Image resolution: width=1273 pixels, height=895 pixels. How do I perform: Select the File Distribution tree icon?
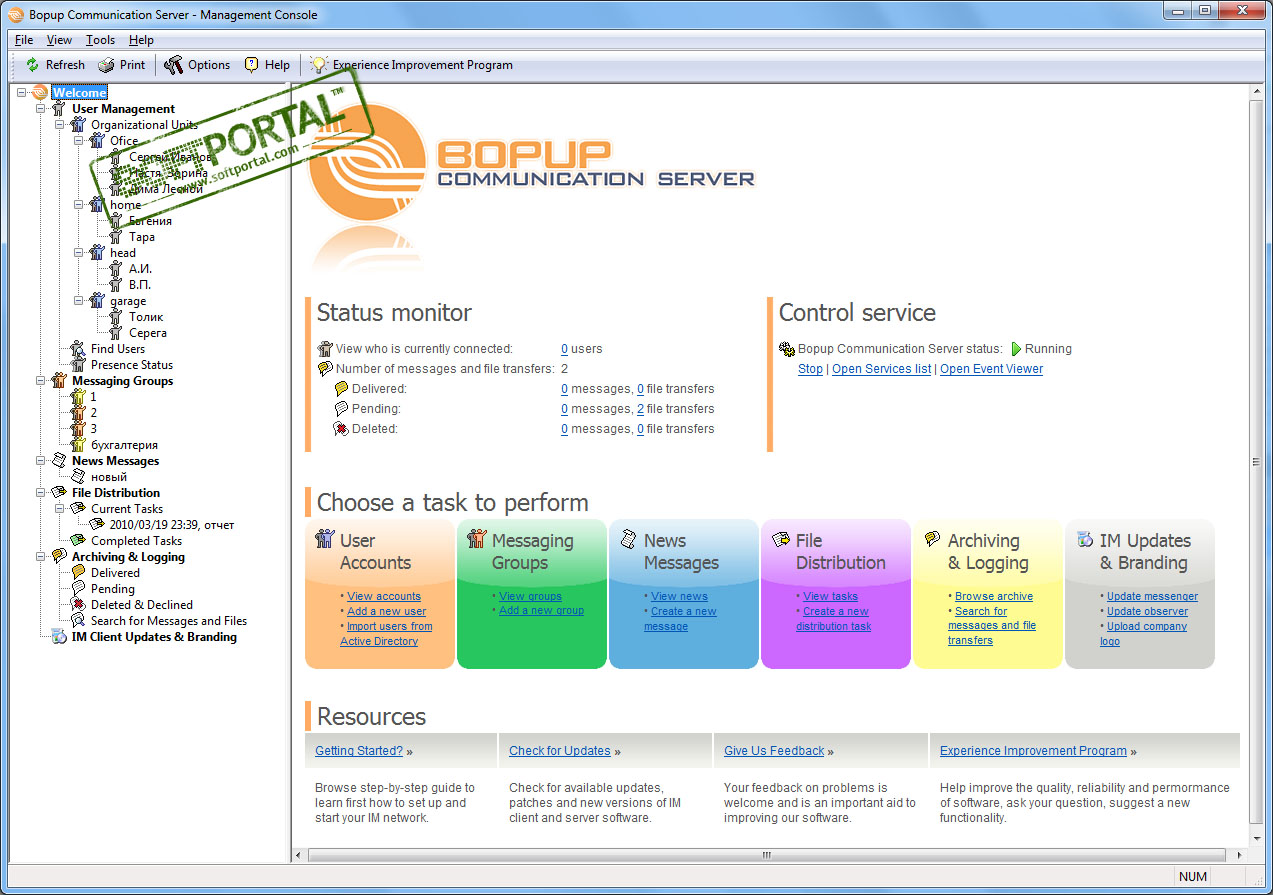point(59,493)
